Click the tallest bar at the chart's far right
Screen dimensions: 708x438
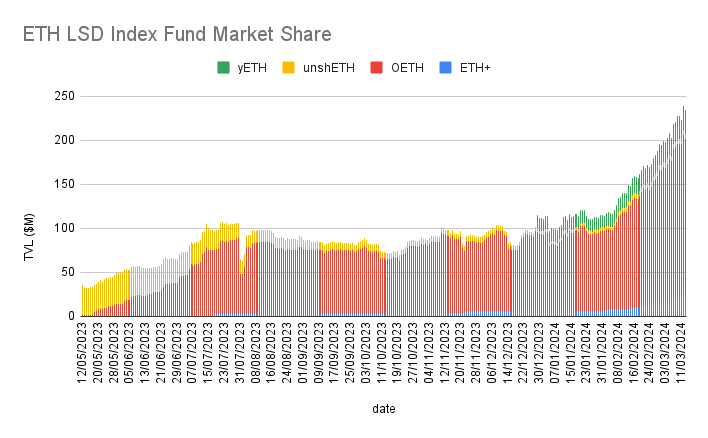[x=684, y=212]
